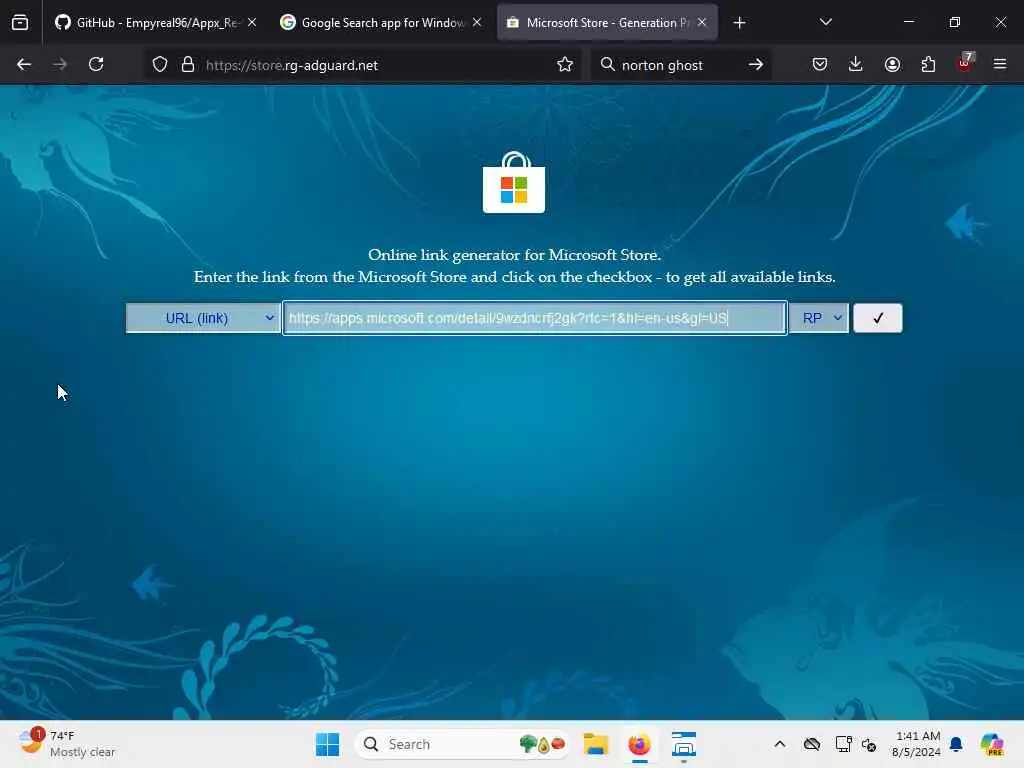Viewport: 1024px width, 768px height.
Task: Close the Google Search app tab
Action: 477,23
